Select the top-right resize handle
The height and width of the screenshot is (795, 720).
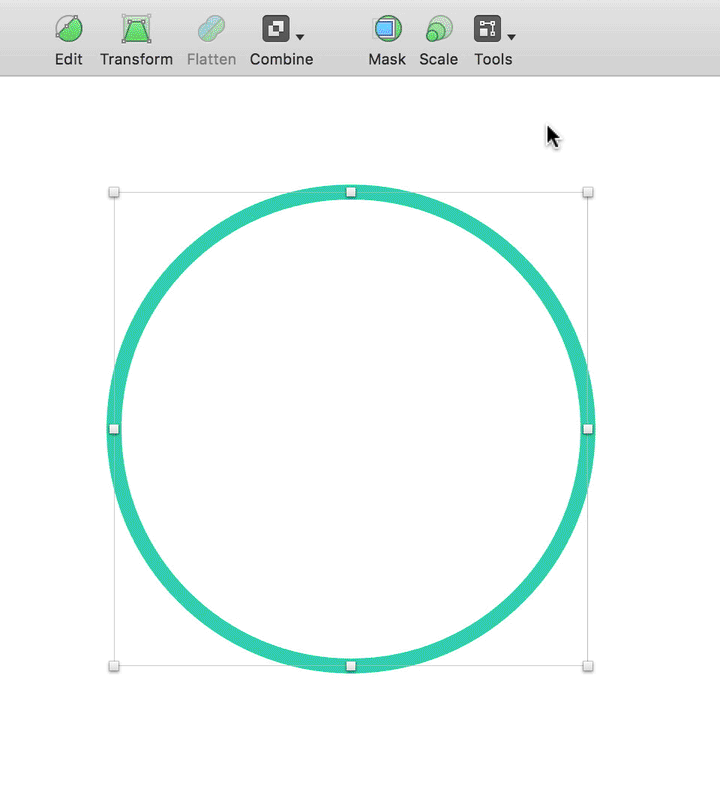(x=588, y=192)
